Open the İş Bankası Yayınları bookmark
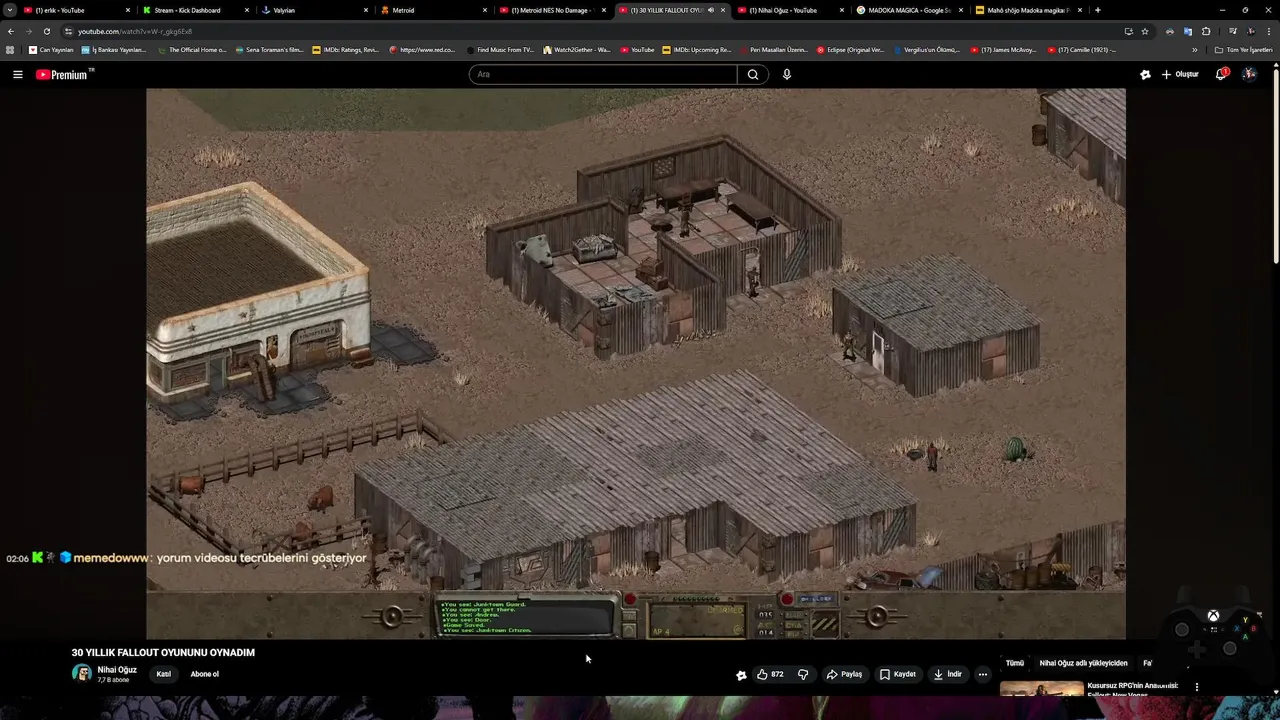 (x=114, y=49)
